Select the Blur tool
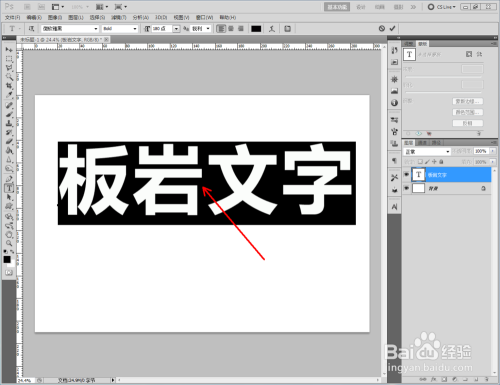This screenshot has height=385, width=500. [x=9, y=159]
